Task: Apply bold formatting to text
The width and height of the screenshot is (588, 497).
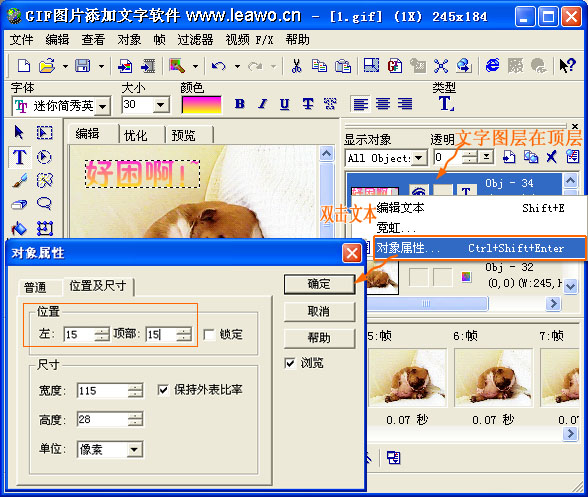Action: click(x=240, y=104)
